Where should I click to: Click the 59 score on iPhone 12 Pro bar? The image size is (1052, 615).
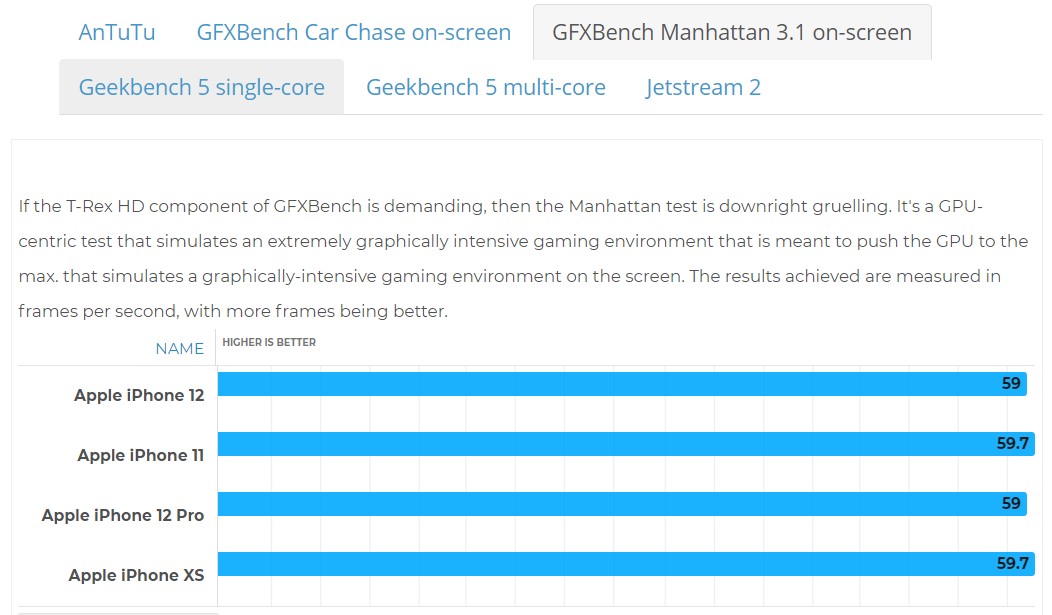(1011, 504)
